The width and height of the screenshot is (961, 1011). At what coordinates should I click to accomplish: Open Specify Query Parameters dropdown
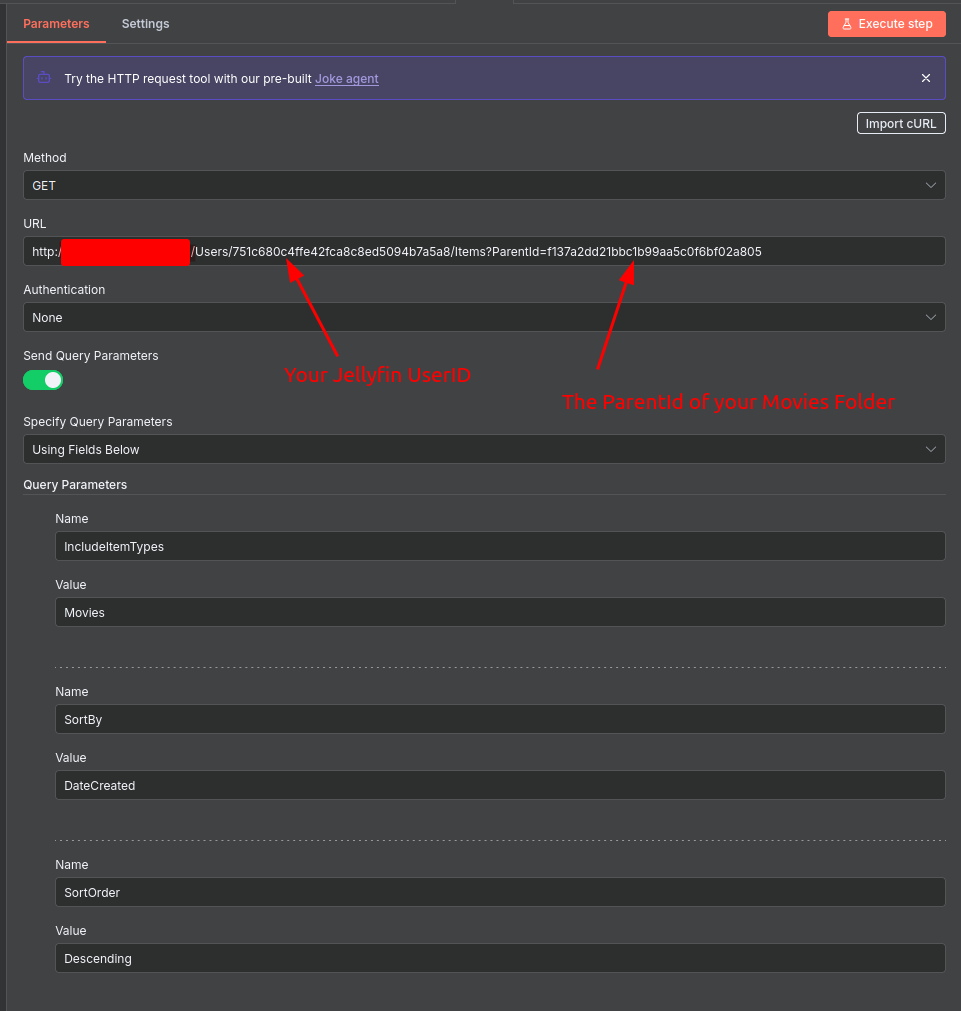484,449
